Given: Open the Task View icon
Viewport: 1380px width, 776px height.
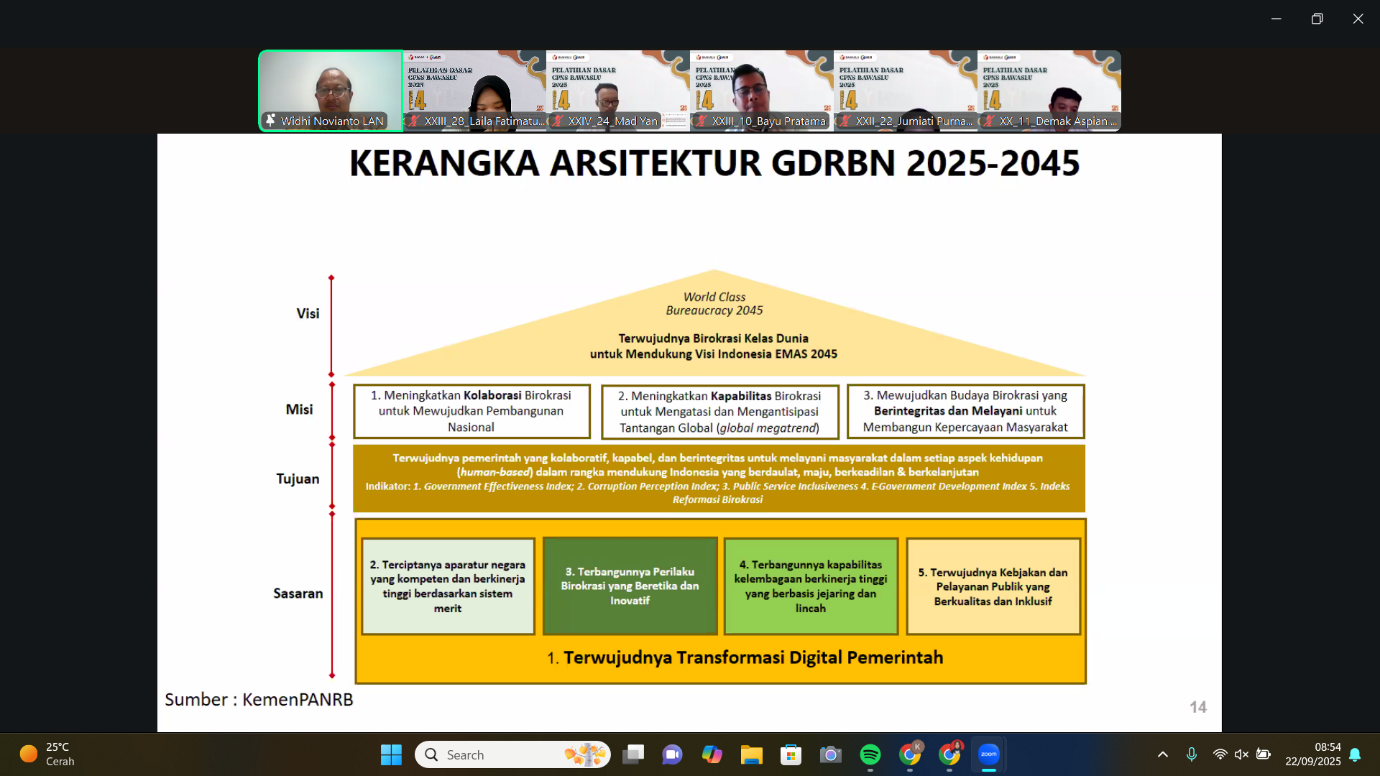Looking at the screenshot, I should (x=633, y=755).
